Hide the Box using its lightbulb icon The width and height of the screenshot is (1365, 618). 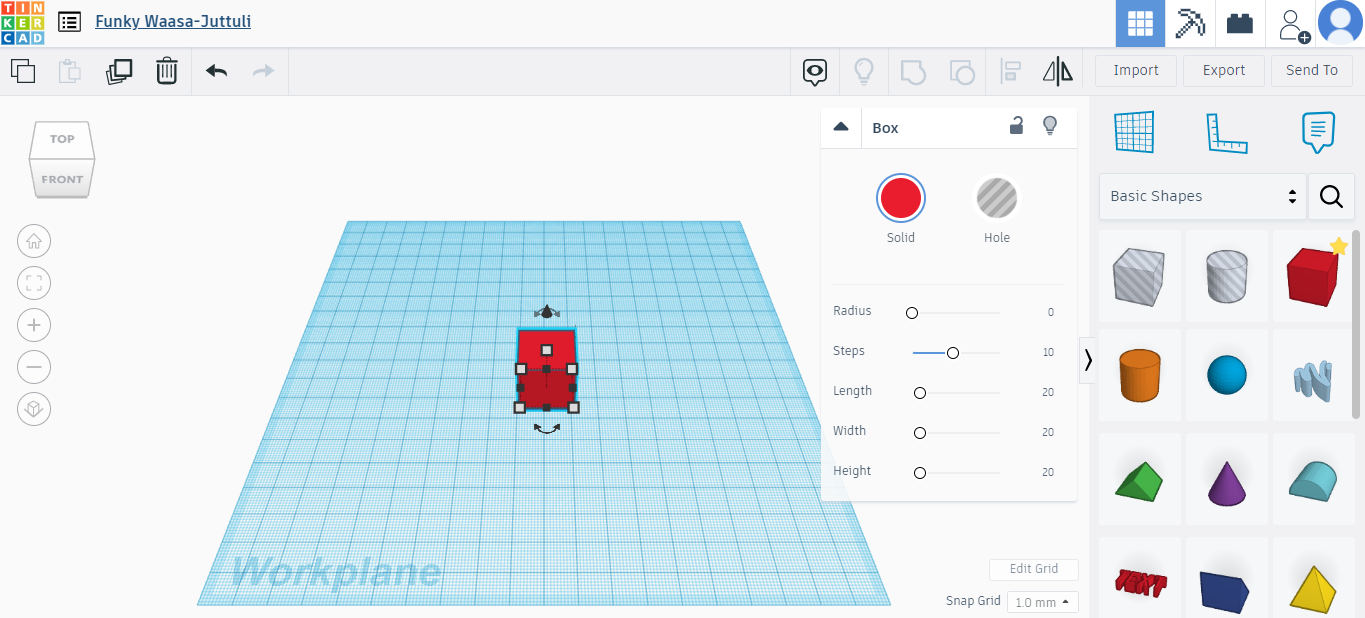coord(1050,126)
